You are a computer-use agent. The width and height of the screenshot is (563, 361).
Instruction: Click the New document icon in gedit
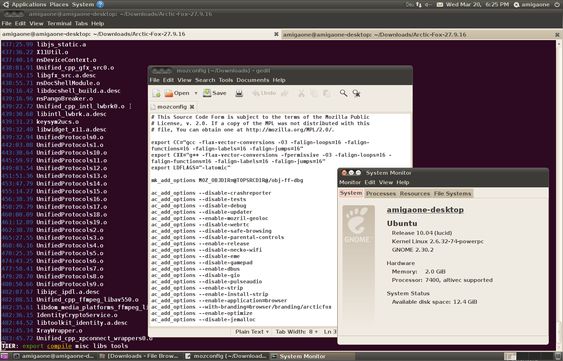157,93
